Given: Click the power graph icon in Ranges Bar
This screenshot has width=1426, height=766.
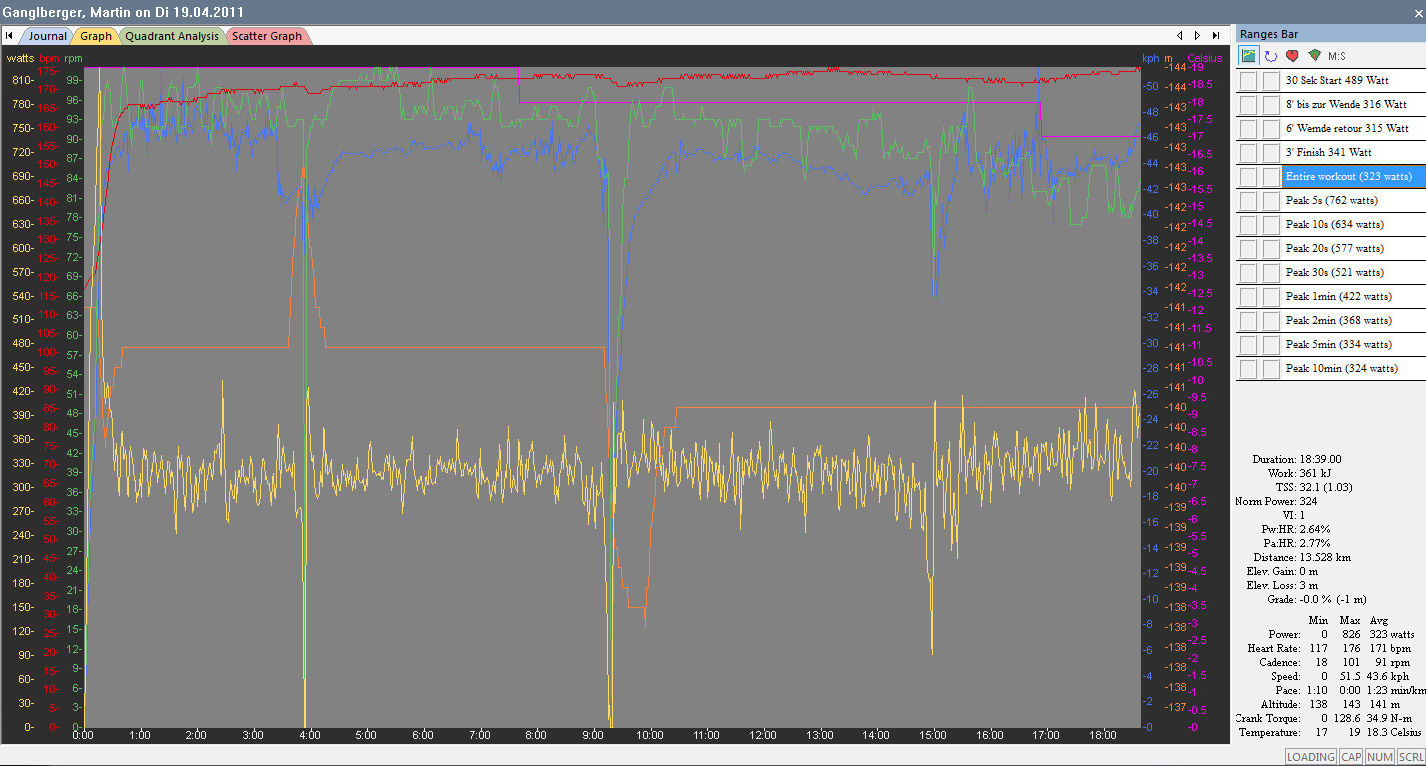Looking at the screenshot, I should coord(1248,56).
